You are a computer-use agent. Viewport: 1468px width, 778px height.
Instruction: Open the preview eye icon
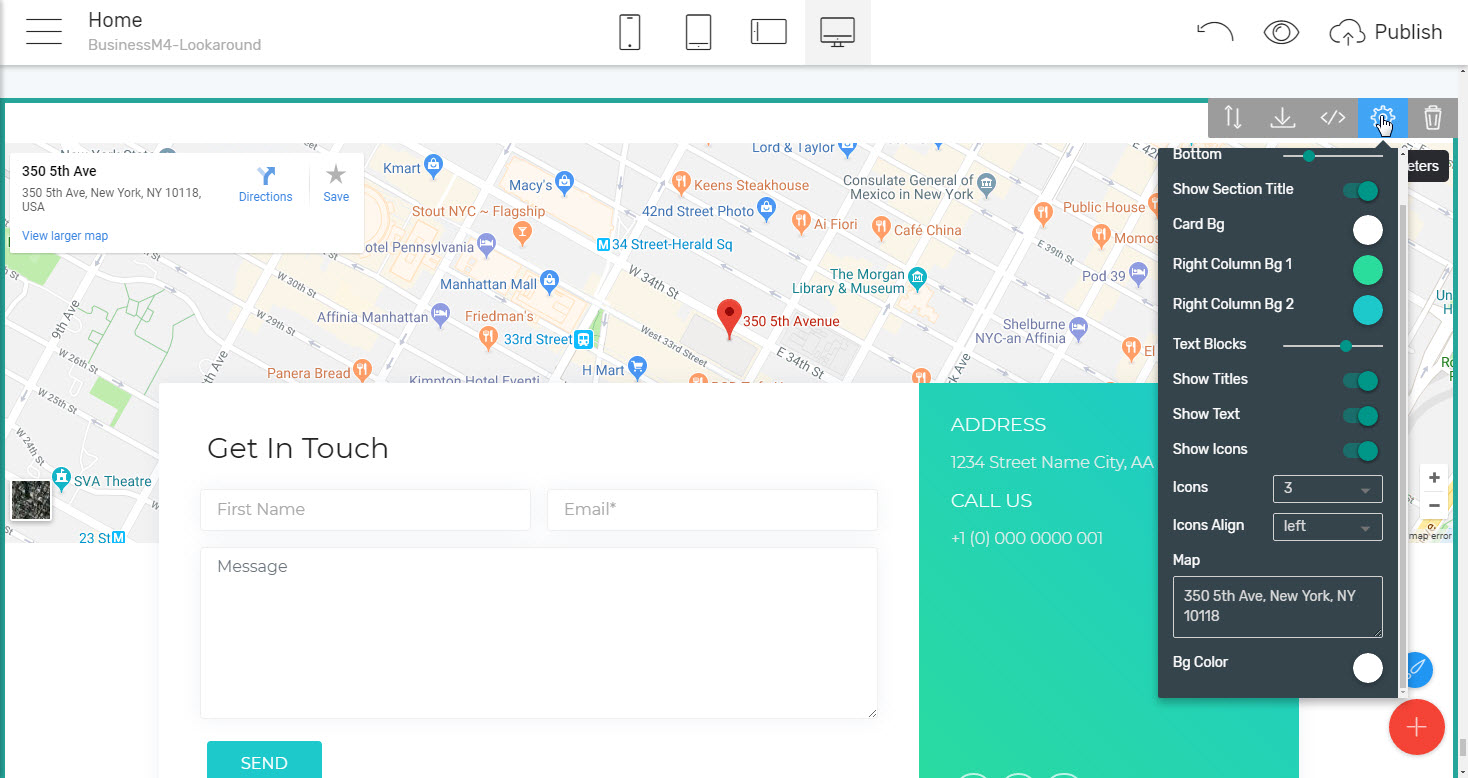click(x=1281, y=32)
